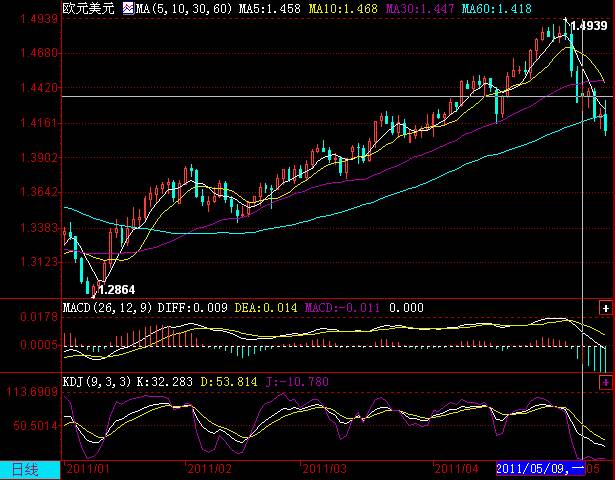This screenshot has height=480, width=615.
Task: Click the MA(5,10,30,60) indicator label
Action: coord(184,9)
